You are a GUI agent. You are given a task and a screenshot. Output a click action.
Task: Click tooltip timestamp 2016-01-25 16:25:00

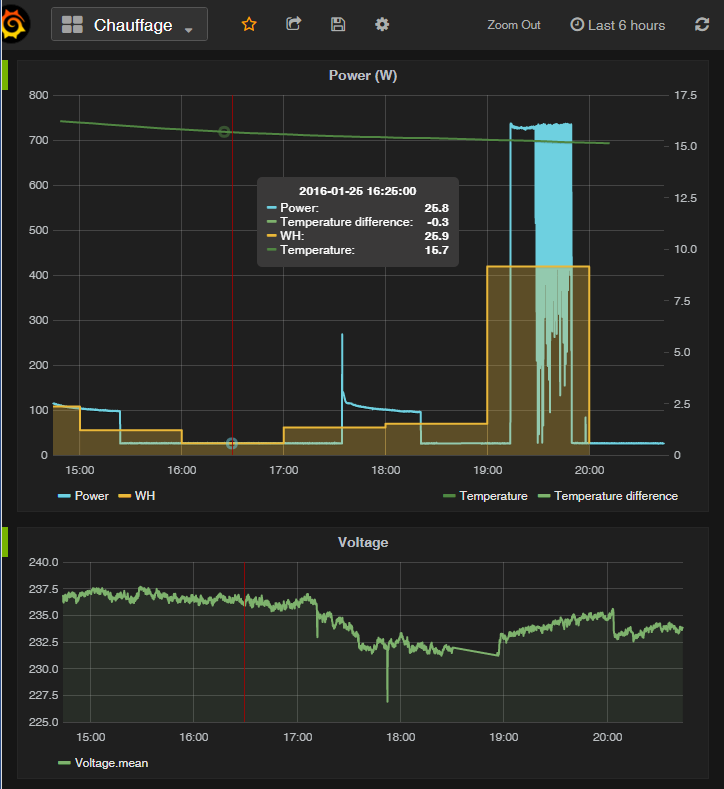[x=357, y=191]
